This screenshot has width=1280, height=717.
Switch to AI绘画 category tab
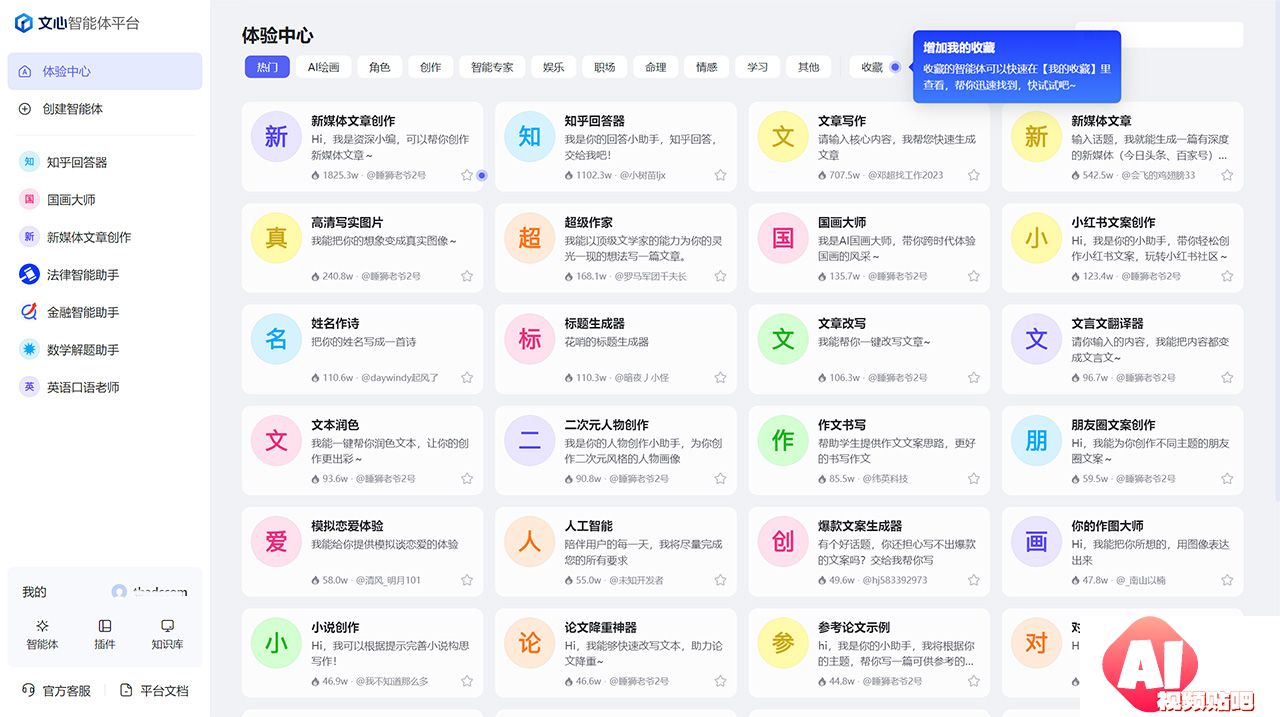[x=323, y=67]
